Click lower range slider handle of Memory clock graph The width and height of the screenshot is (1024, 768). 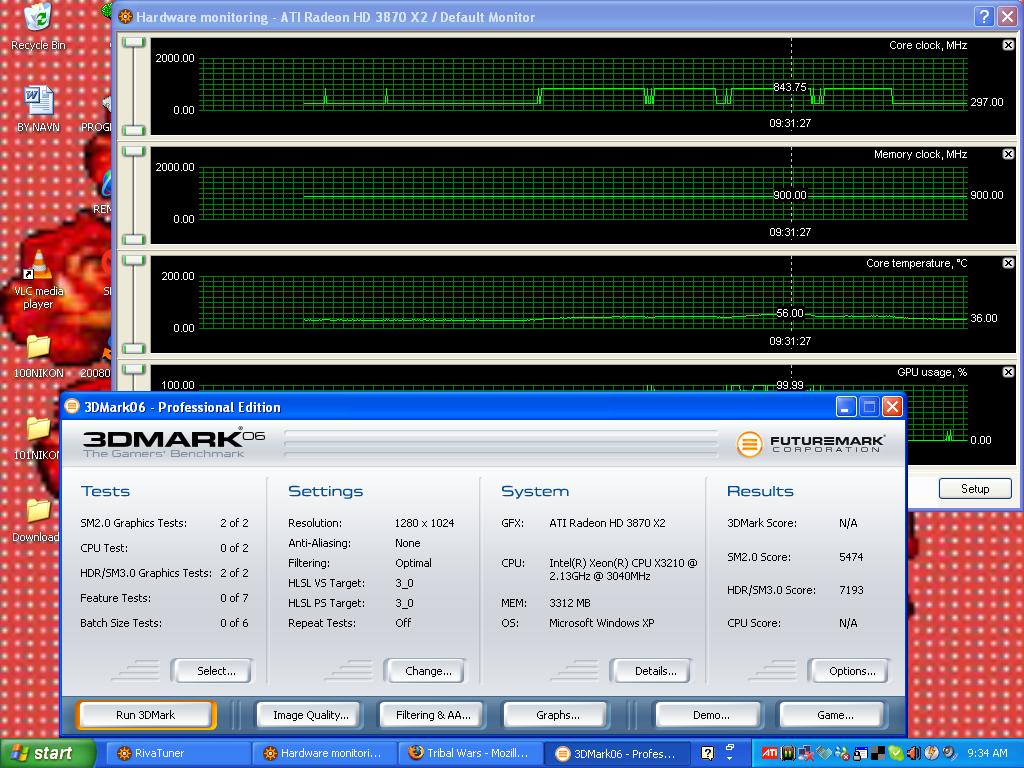134,239
